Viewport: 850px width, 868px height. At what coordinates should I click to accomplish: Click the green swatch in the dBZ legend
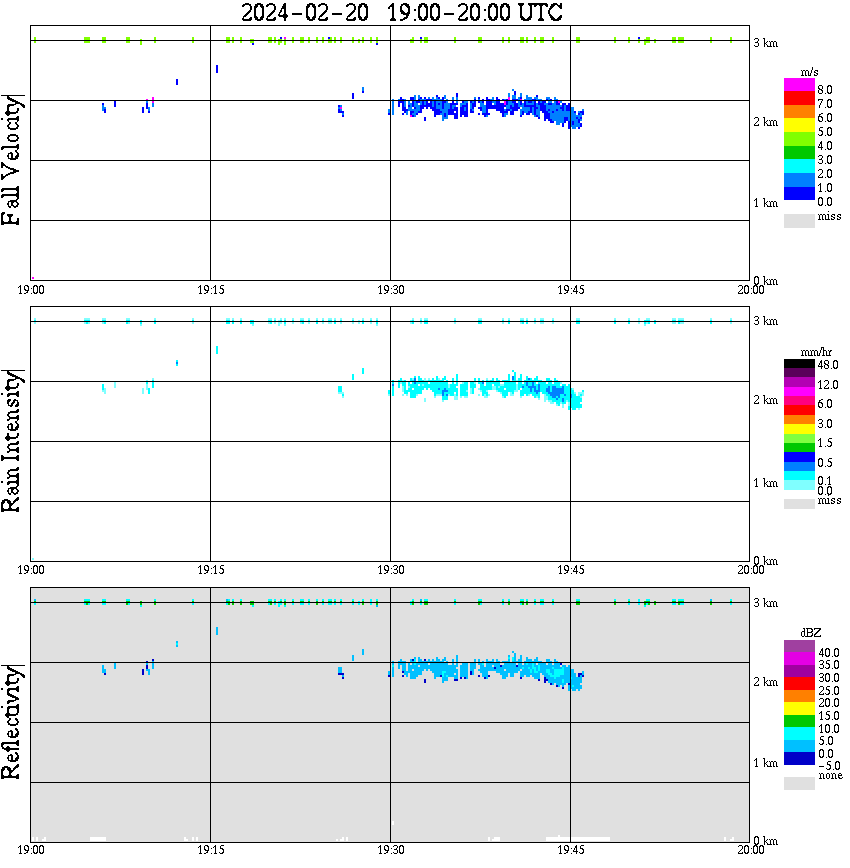(799, 721)
